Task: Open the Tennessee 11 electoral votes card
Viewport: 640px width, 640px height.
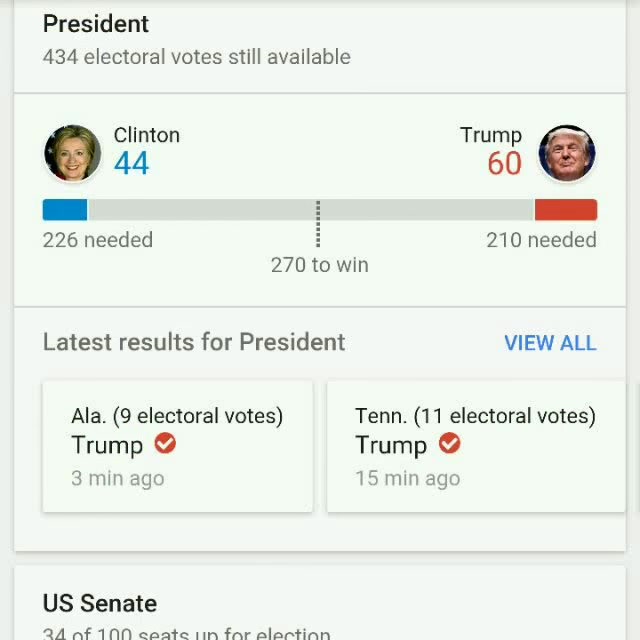Action: 475,446
